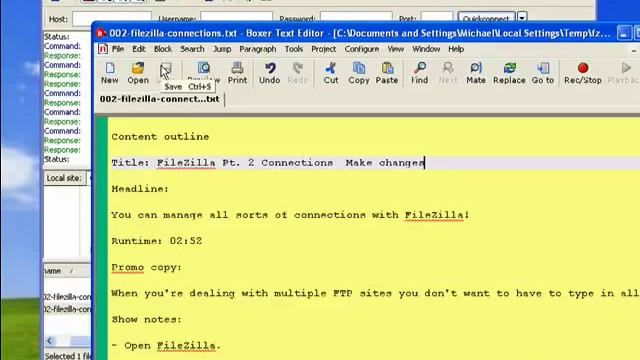Viewport: 640px width, 360px height.
Task: Click the Host input field in FileZilla
Action: click(x=111, y=18)
